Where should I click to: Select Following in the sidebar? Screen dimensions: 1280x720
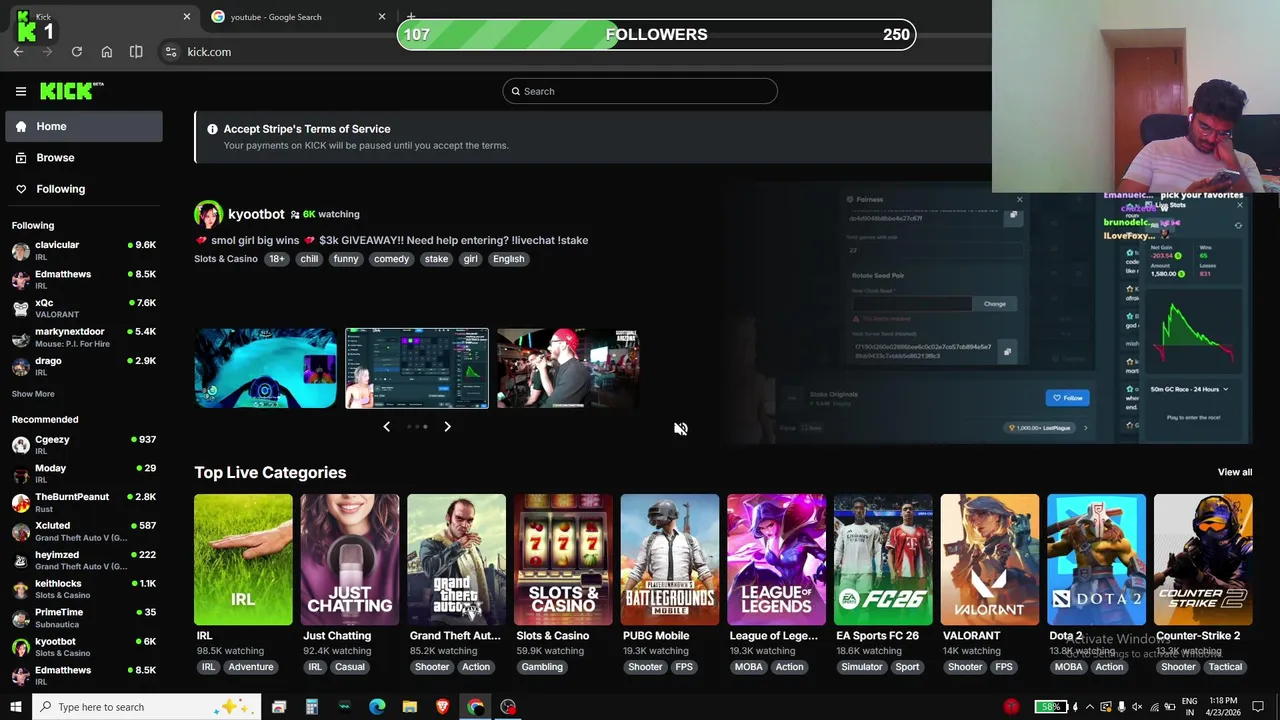pos(84,189)
